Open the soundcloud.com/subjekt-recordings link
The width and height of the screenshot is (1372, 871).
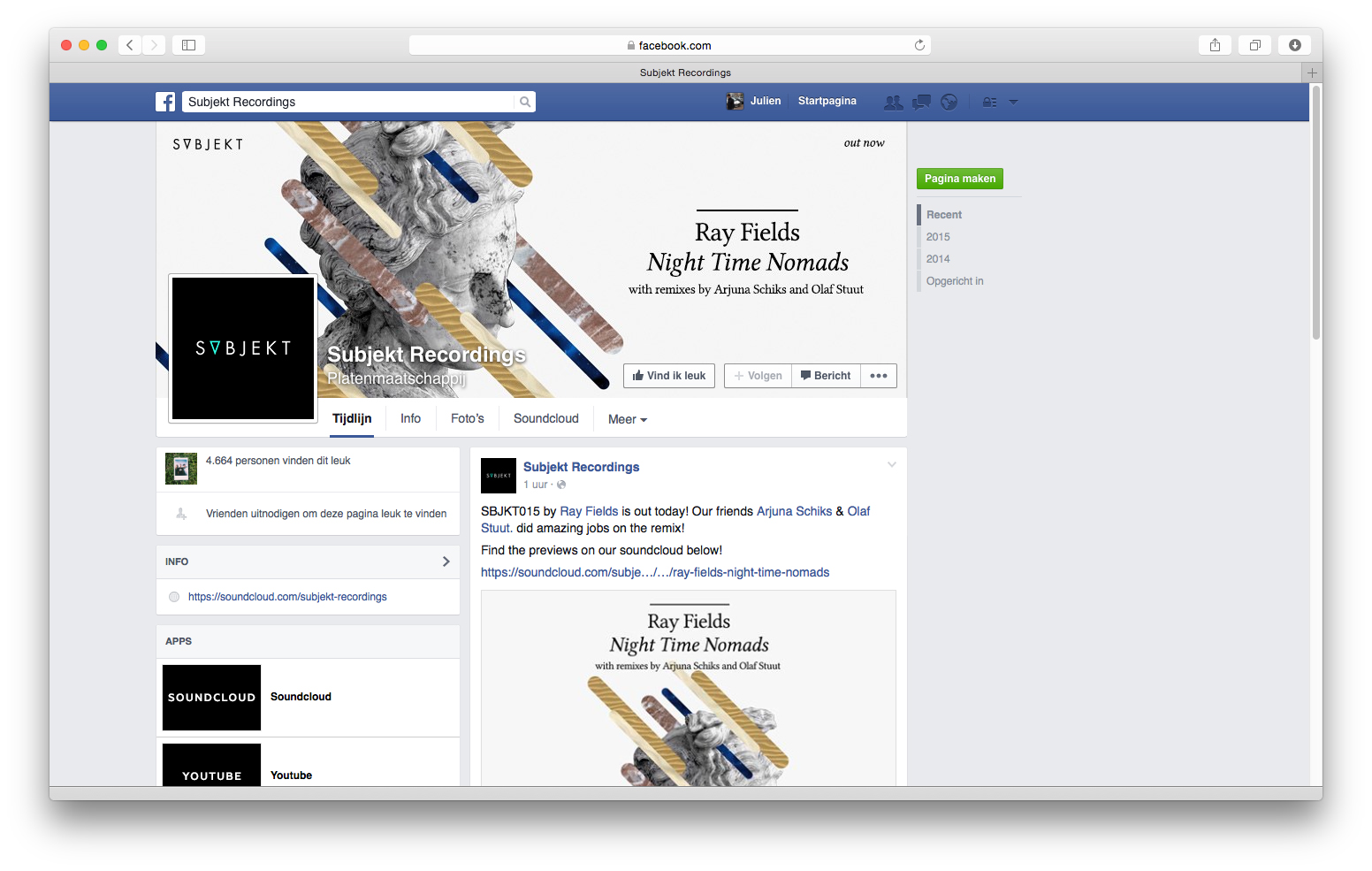(287, 597)
